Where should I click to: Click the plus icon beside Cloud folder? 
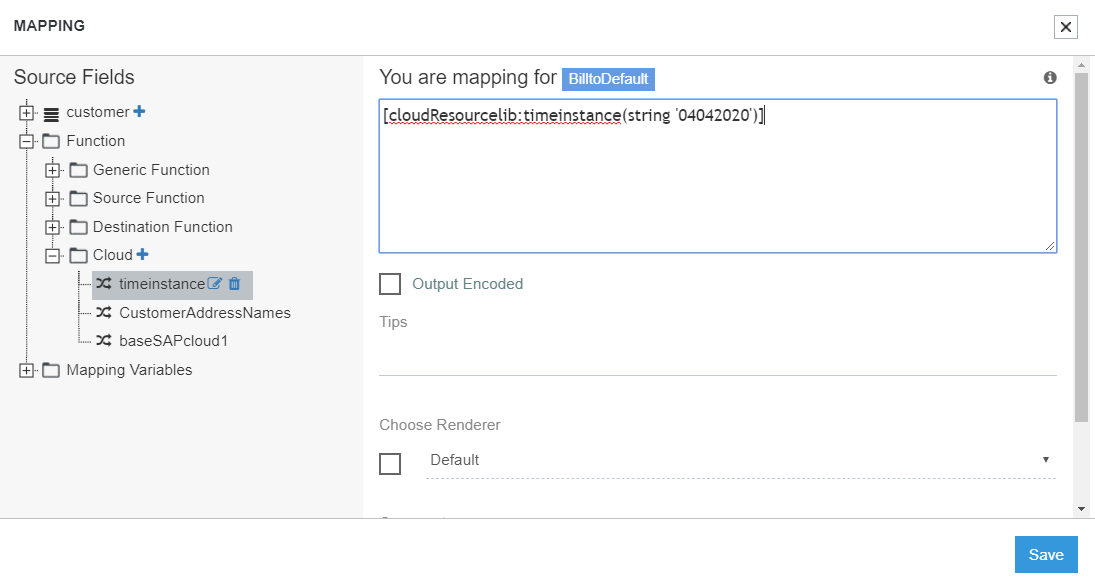pos(142,255)
